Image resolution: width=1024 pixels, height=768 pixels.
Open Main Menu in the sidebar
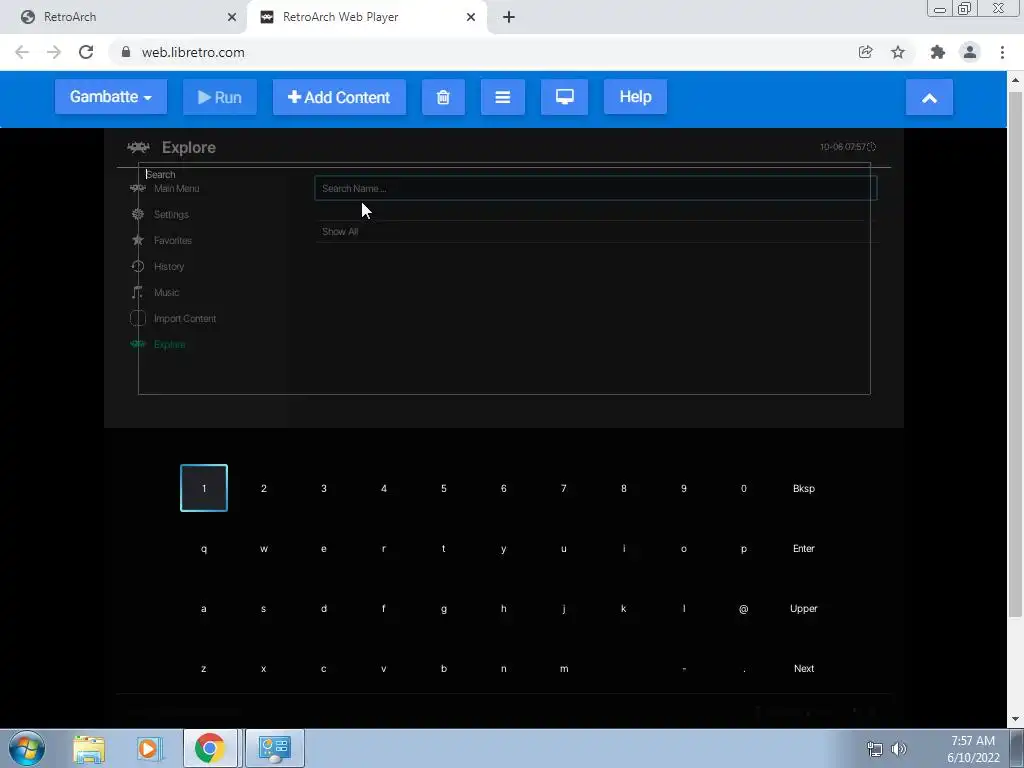coord(176,188)
